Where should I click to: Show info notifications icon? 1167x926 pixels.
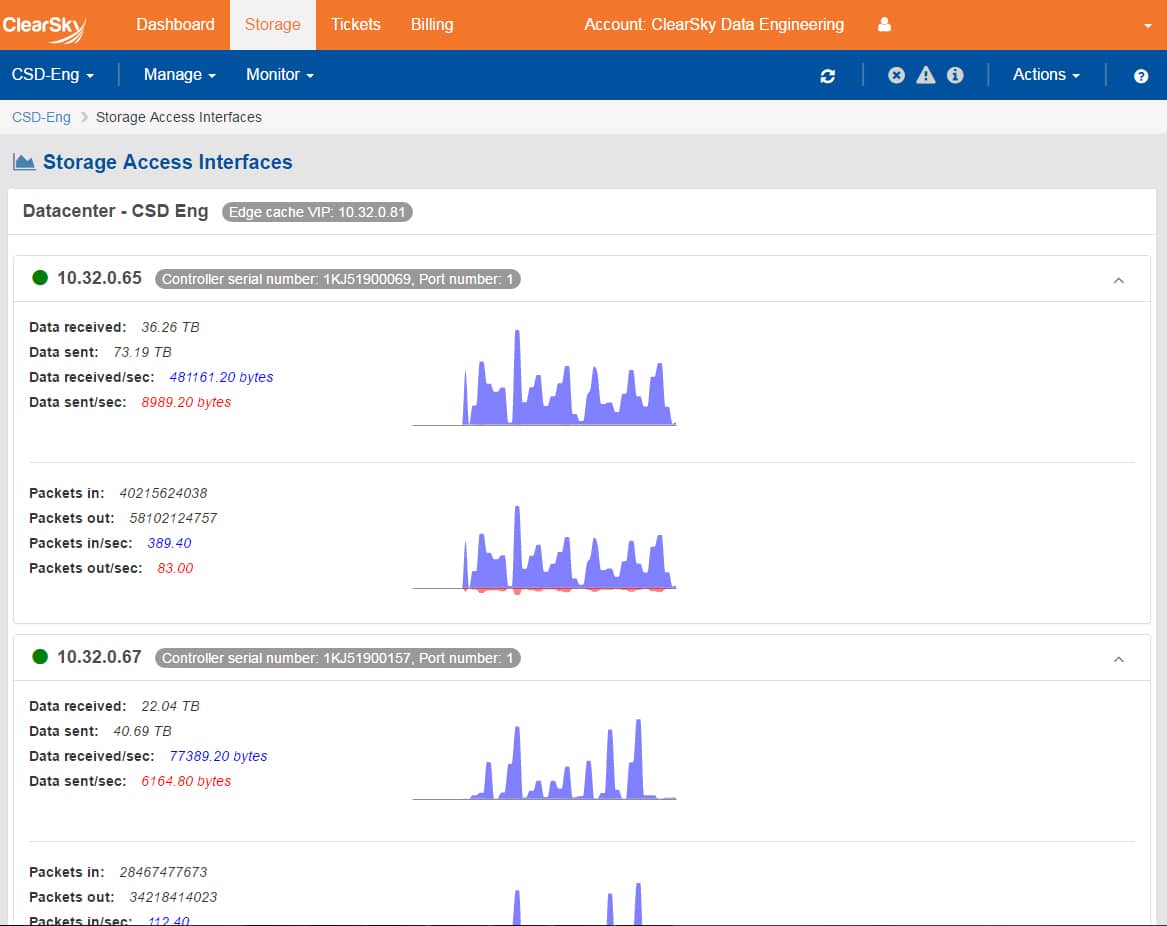tap(955, 75)
